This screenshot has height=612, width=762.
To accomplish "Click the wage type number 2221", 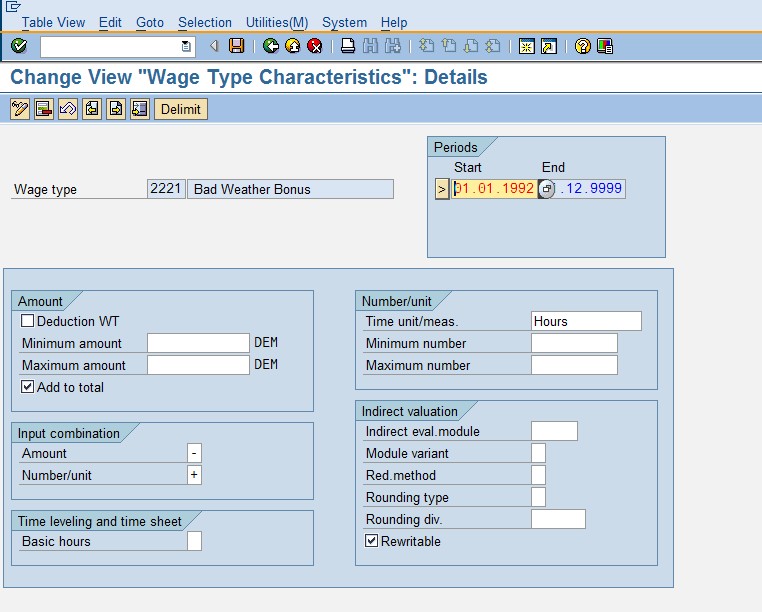I will (166, 189).
